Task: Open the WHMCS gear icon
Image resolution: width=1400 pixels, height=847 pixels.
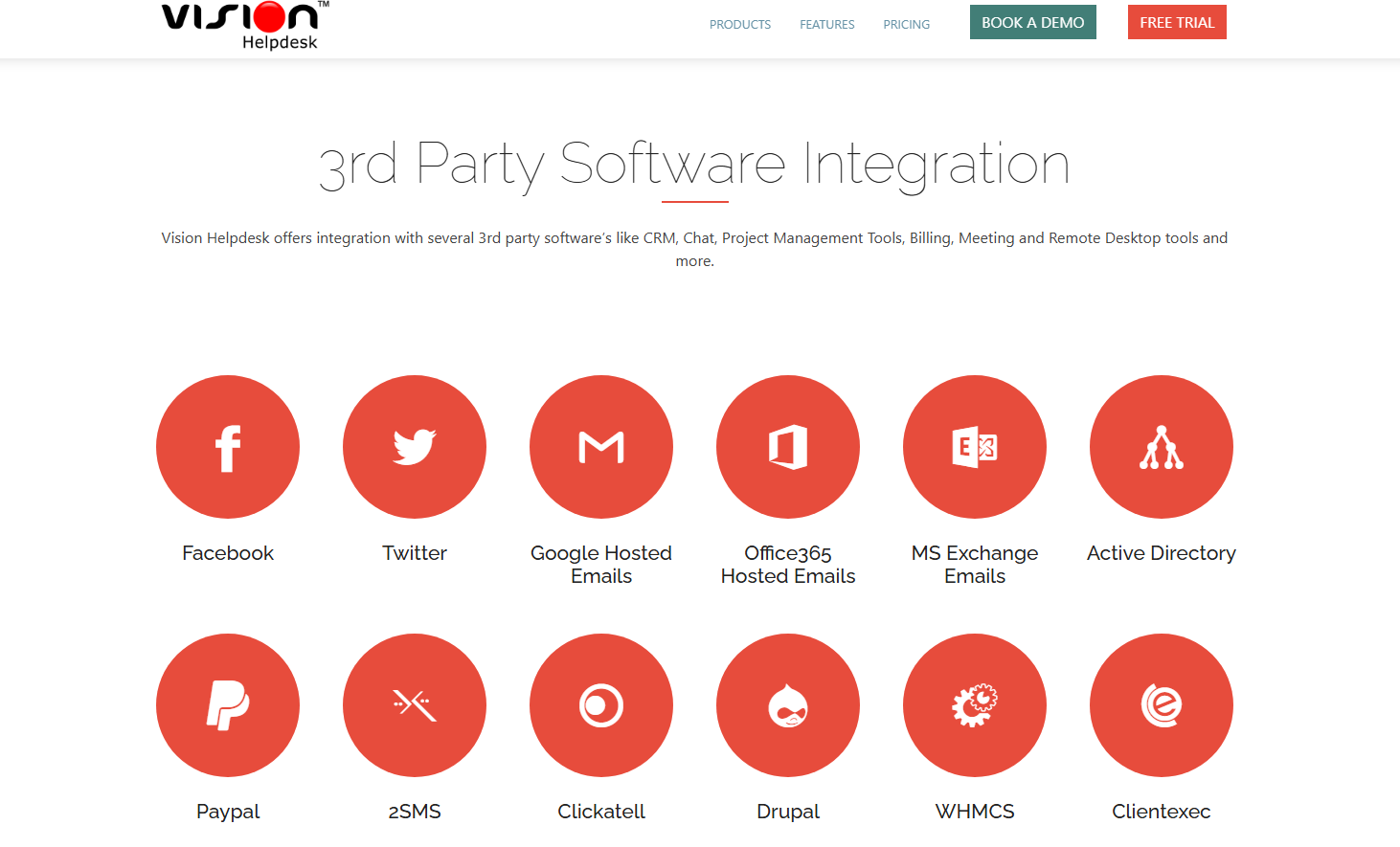Action: point(975,705)
